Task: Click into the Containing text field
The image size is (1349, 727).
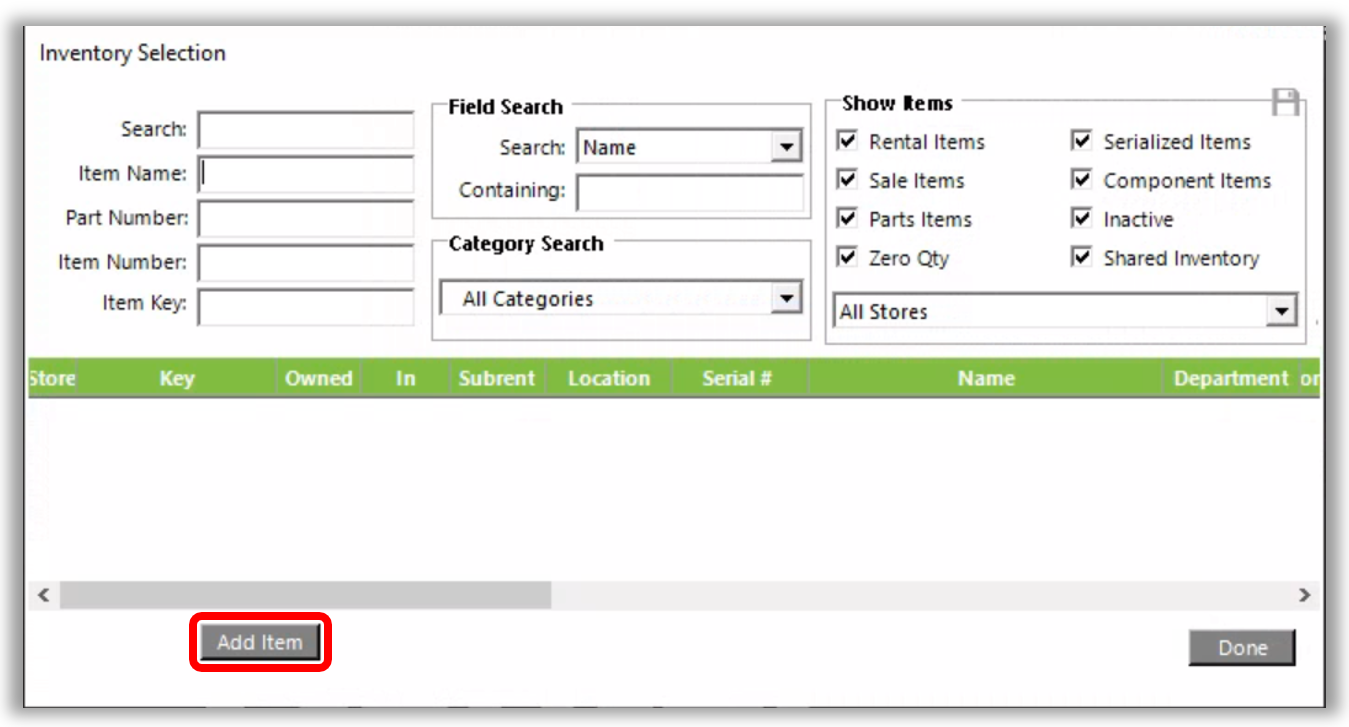Action: pos(689,191)
